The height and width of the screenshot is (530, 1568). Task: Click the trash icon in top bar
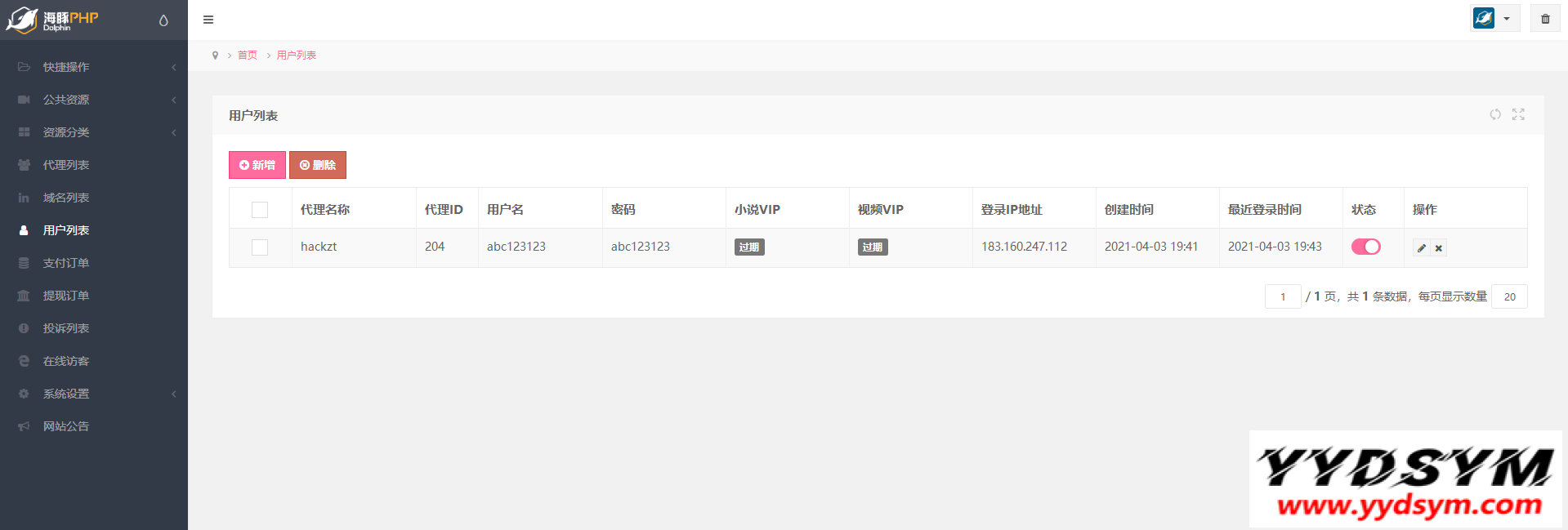pyautogui.click(x=1545, y=19)
